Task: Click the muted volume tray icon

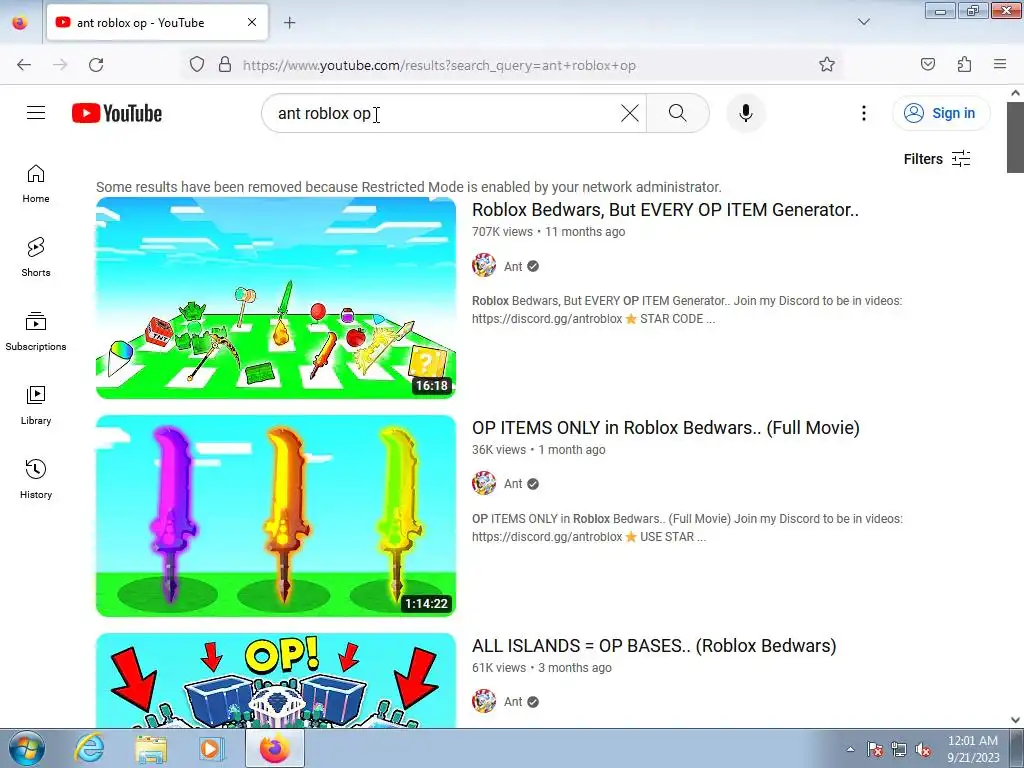Action: (x=923, y=749)
